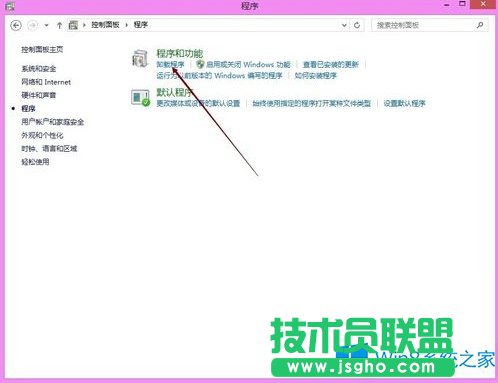Image resolution: width=498 pixels, height=383 pixels.
Task: Open the 程序和功能 heading
Action: (x=180, y=53)
